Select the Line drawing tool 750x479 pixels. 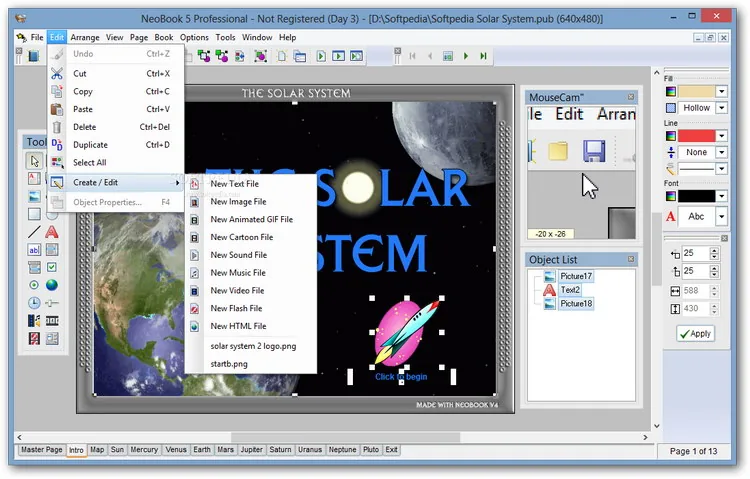[34, 232]
